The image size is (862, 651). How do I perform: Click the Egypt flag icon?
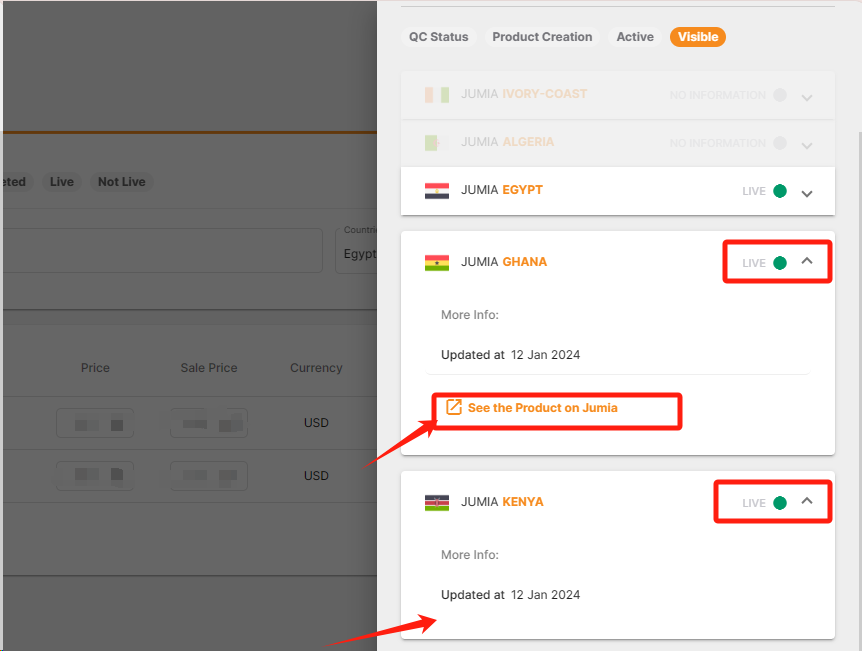click(437, 189)
